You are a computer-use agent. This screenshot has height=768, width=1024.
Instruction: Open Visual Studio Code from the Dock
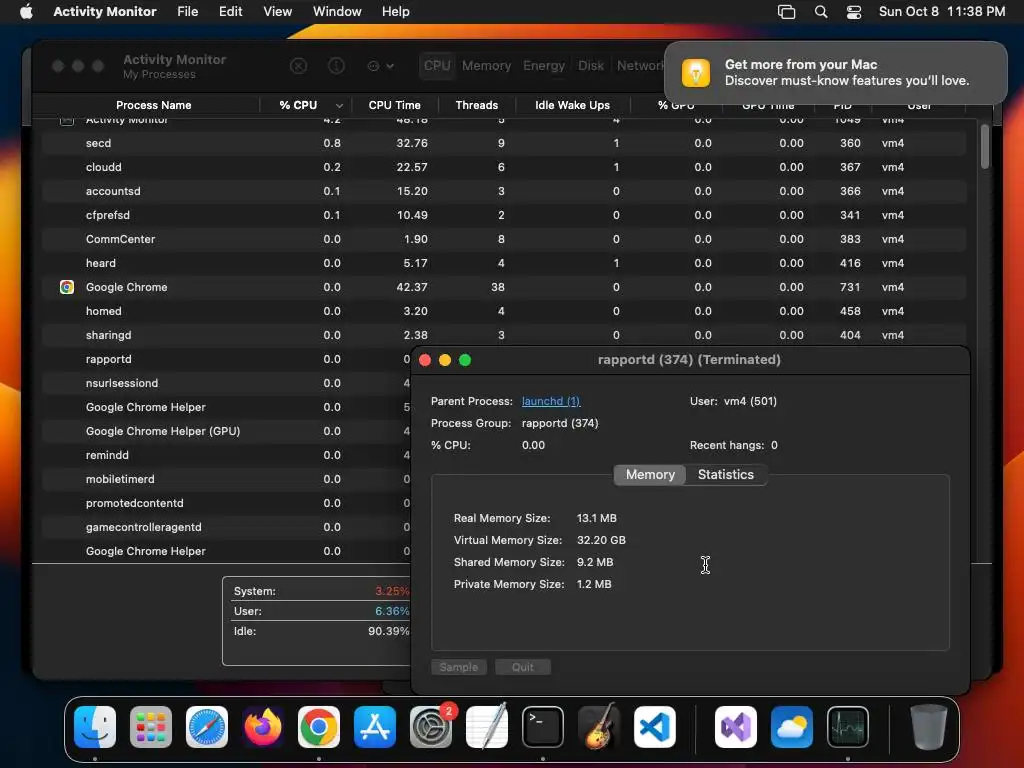pos(654,727)
